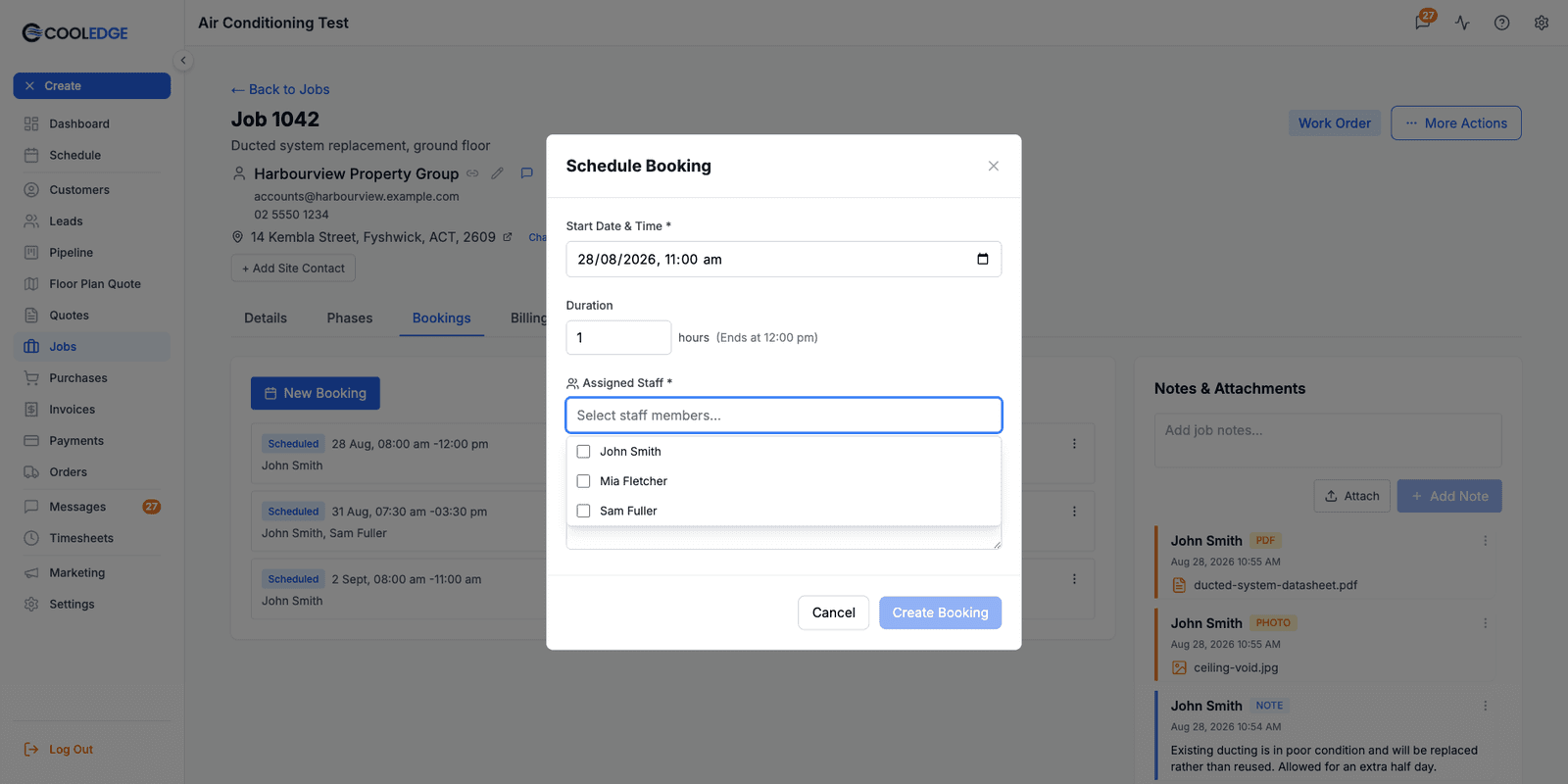Open Marketing in sidebar
The image size is (1568, 784).
click(x=92, y=573)
